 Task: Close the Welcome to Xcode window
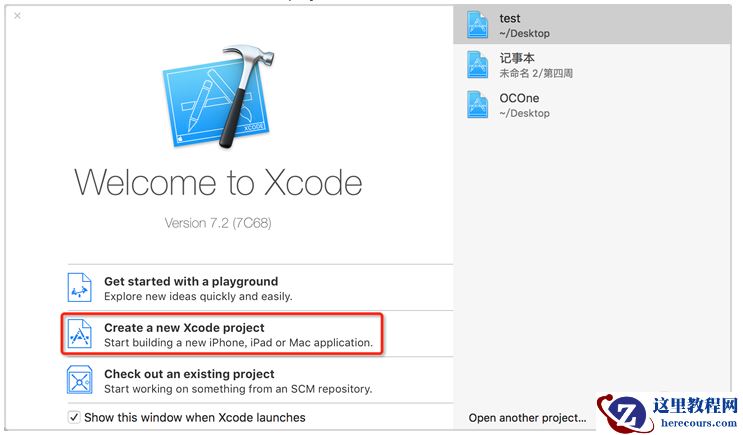point(18,16)
